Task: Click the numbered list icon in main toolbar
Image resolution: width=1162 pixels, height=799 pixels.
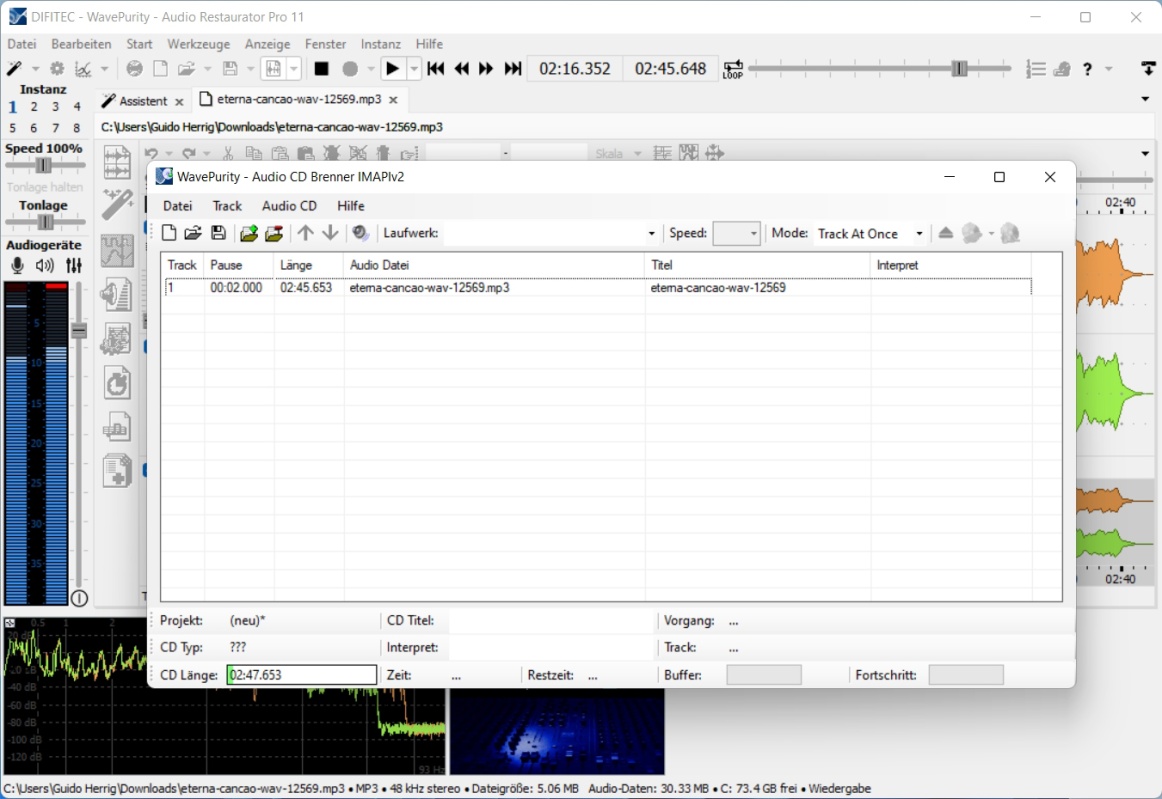Action: coord(1036,69)
